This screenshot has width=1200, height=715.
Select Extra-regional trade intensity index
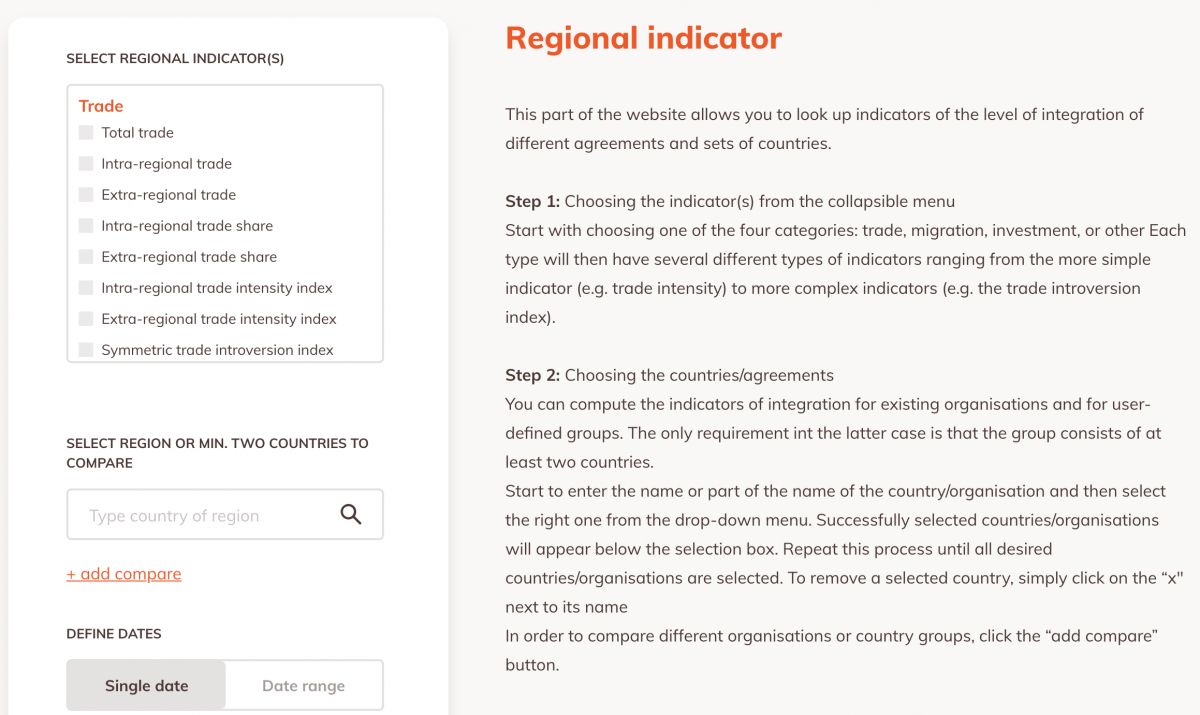tap(85, 318)
